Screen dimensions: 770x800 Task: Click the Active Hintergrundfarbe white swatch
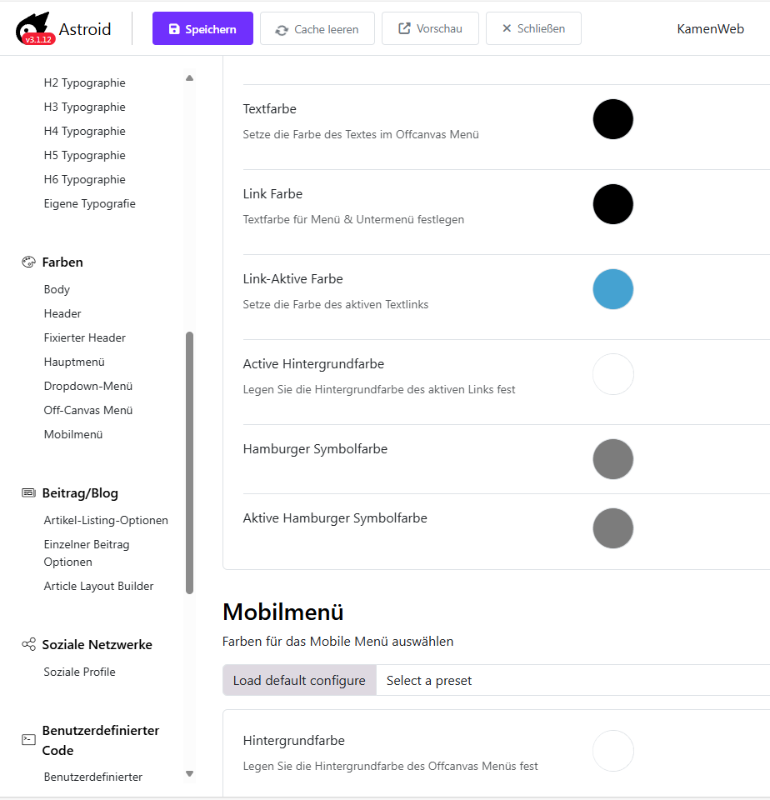pyautogui.click(x=613, y=374)
